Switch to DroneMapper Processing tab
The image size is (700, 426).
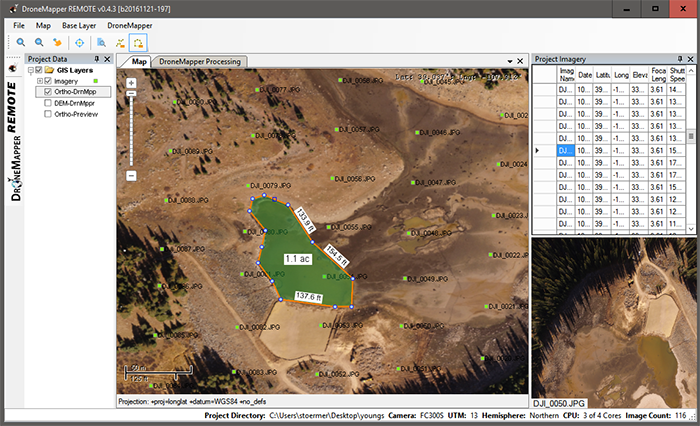(199, 61)
